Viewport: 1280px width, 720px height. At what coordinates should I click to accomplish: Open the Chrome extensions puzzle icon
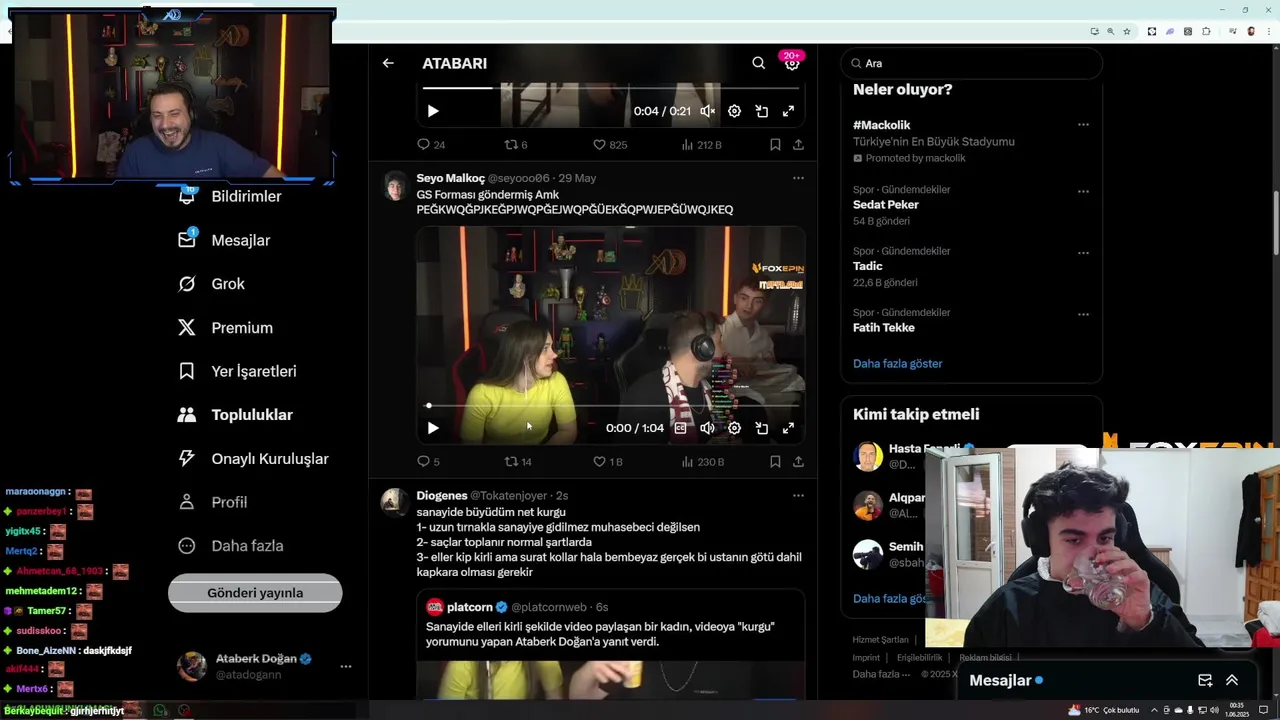tap(1206, 31)
